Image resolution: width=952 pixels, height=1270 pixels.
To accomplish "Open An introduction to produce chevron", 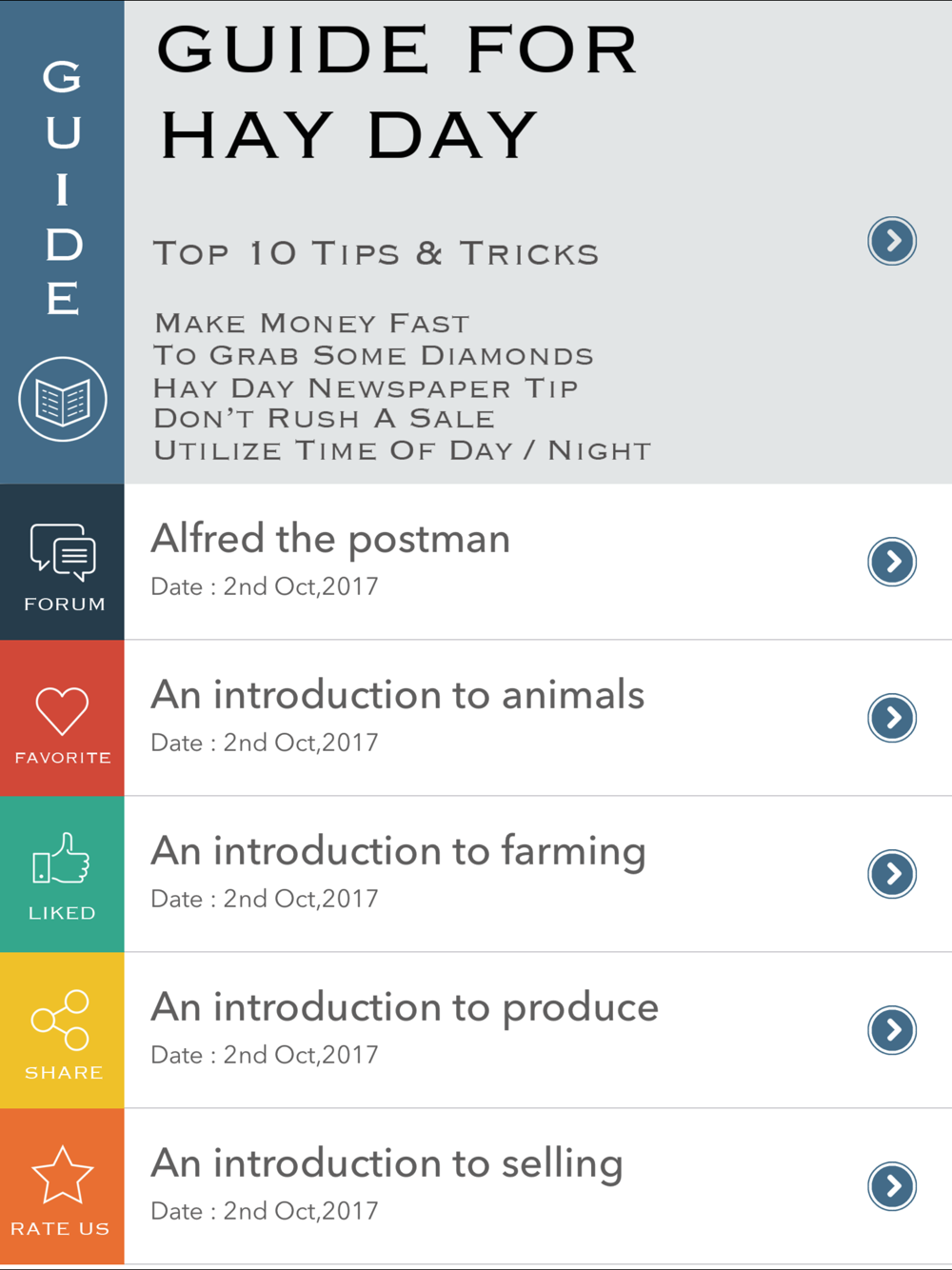I will coord(892,1030).
